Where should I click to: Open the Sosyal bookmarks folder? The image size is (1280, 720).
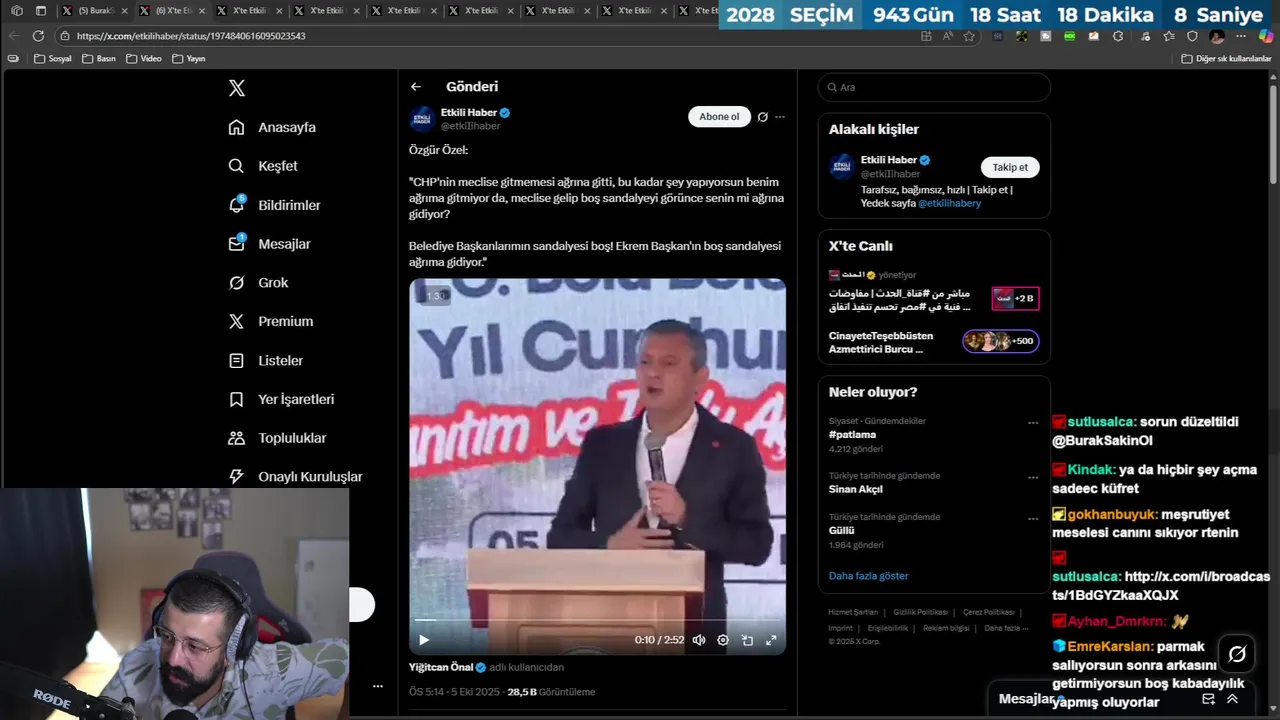click(x=53, y=59)
